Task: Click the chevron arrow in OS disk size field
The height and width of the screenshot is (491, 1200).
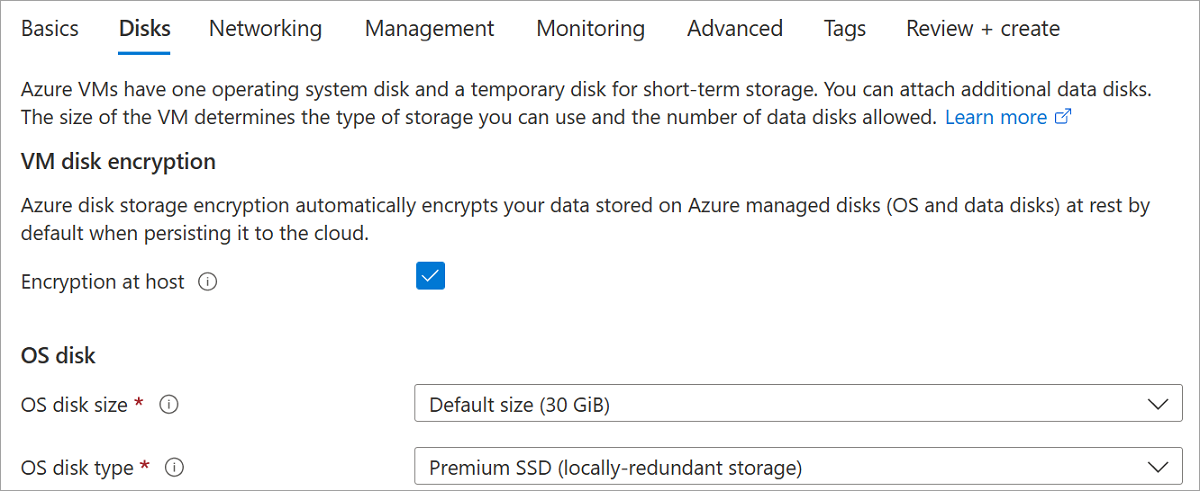Action: (1158, 405)
